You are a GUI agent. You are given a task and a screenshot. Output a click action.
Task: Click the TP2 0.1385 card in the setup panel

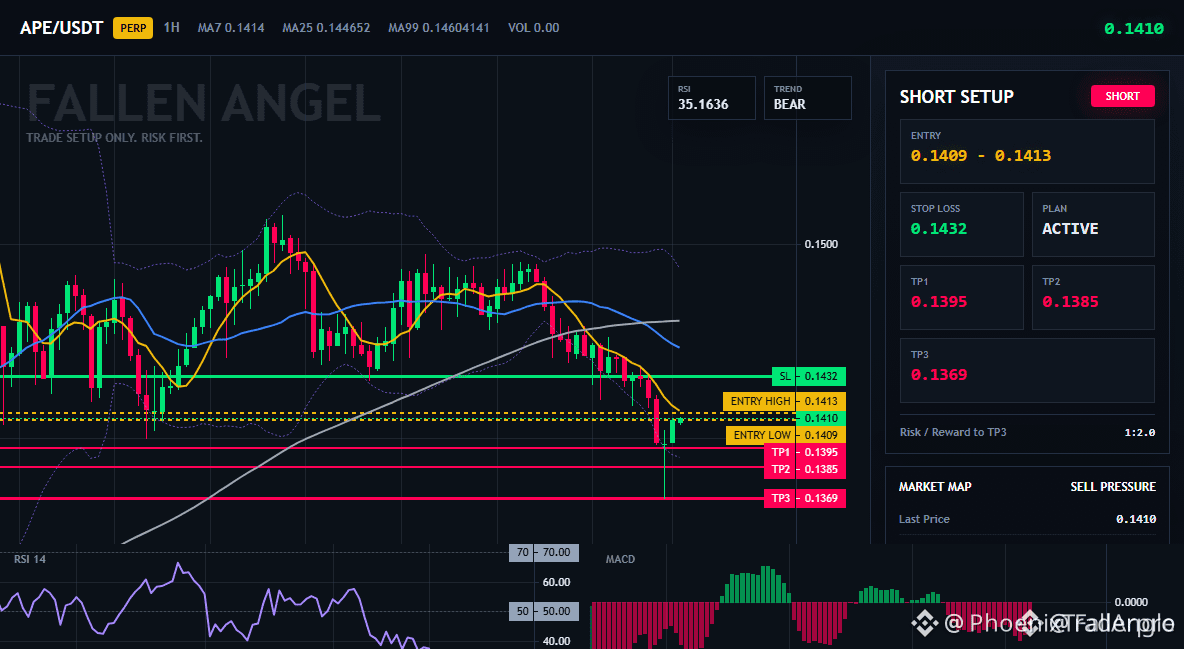[x=1093, y=297]
